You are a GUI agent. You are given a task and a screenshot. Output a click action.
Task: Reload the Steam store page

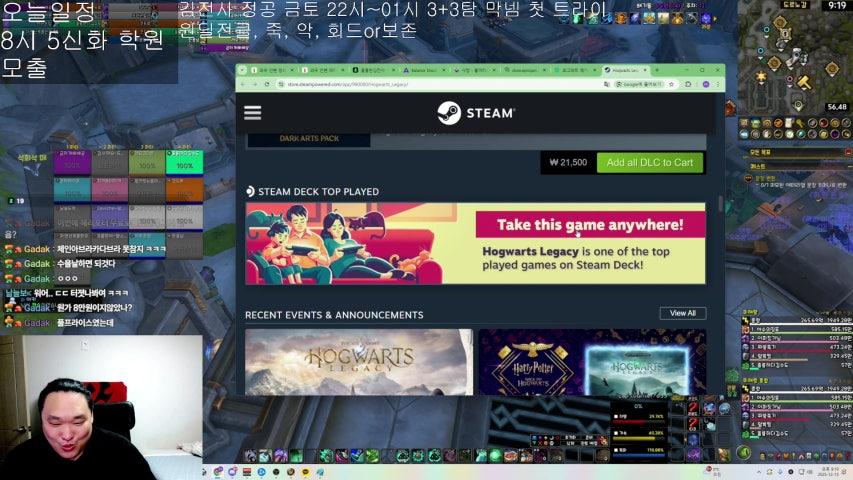(x=267, y=84)
